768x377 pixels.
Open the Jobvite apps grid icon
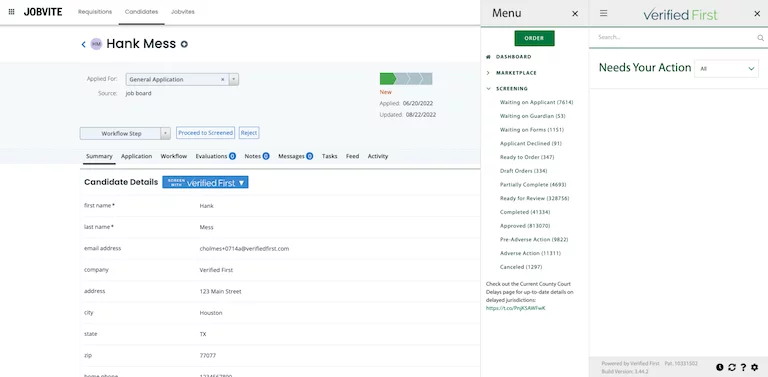11,12
